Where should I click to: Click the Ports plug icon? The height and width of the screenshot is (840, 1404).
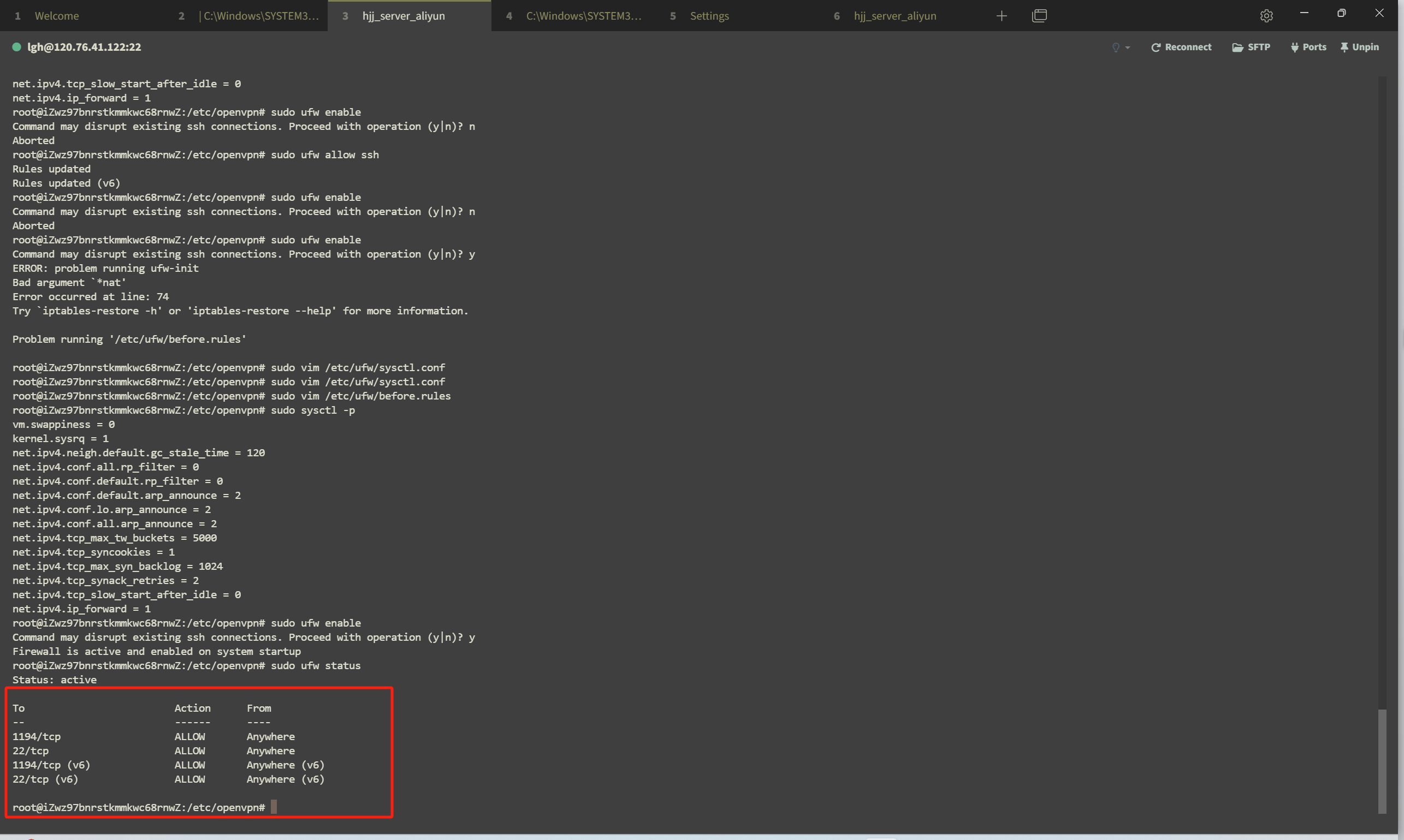pos(1295,47)
